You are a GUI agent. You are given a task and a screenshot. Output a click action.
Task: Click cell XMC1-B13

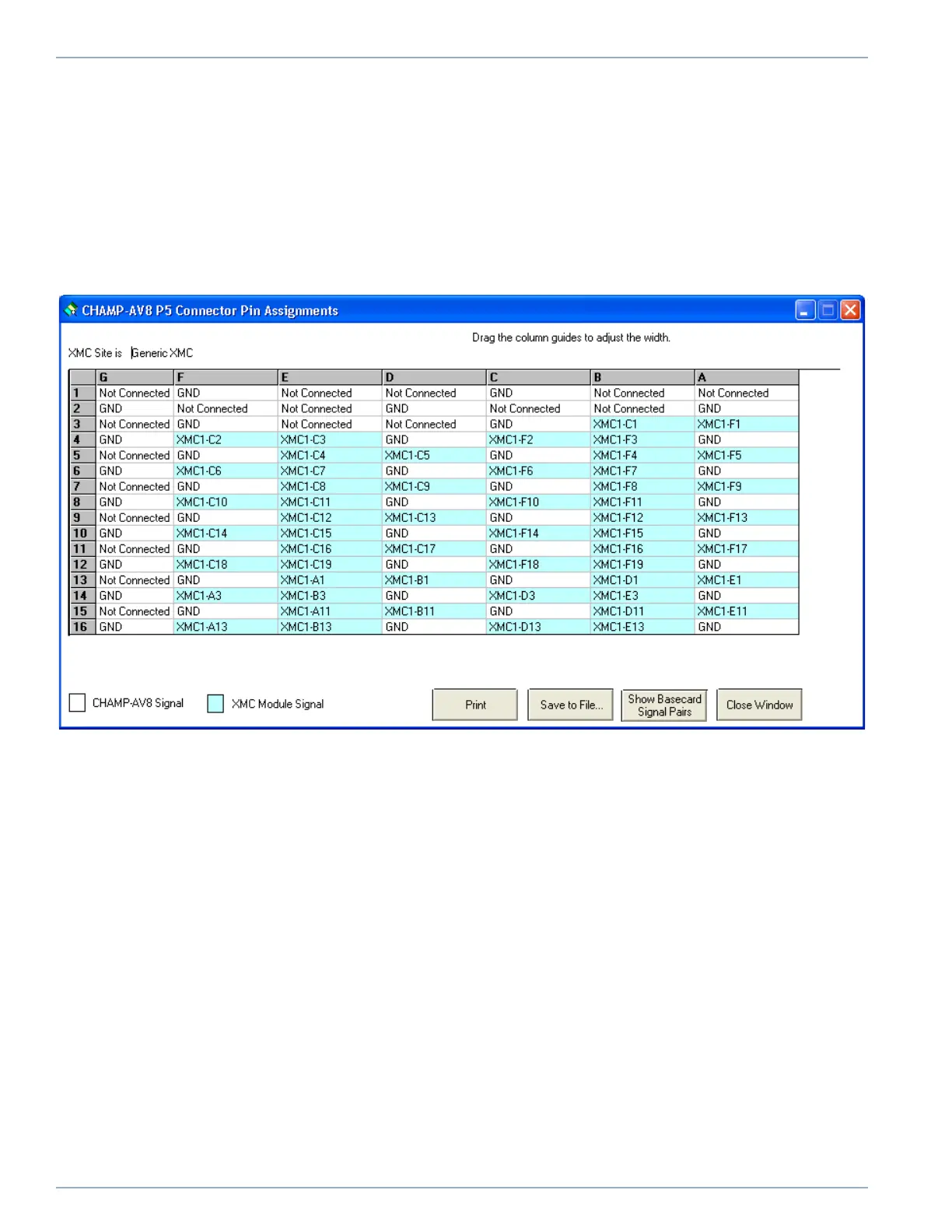330,626
